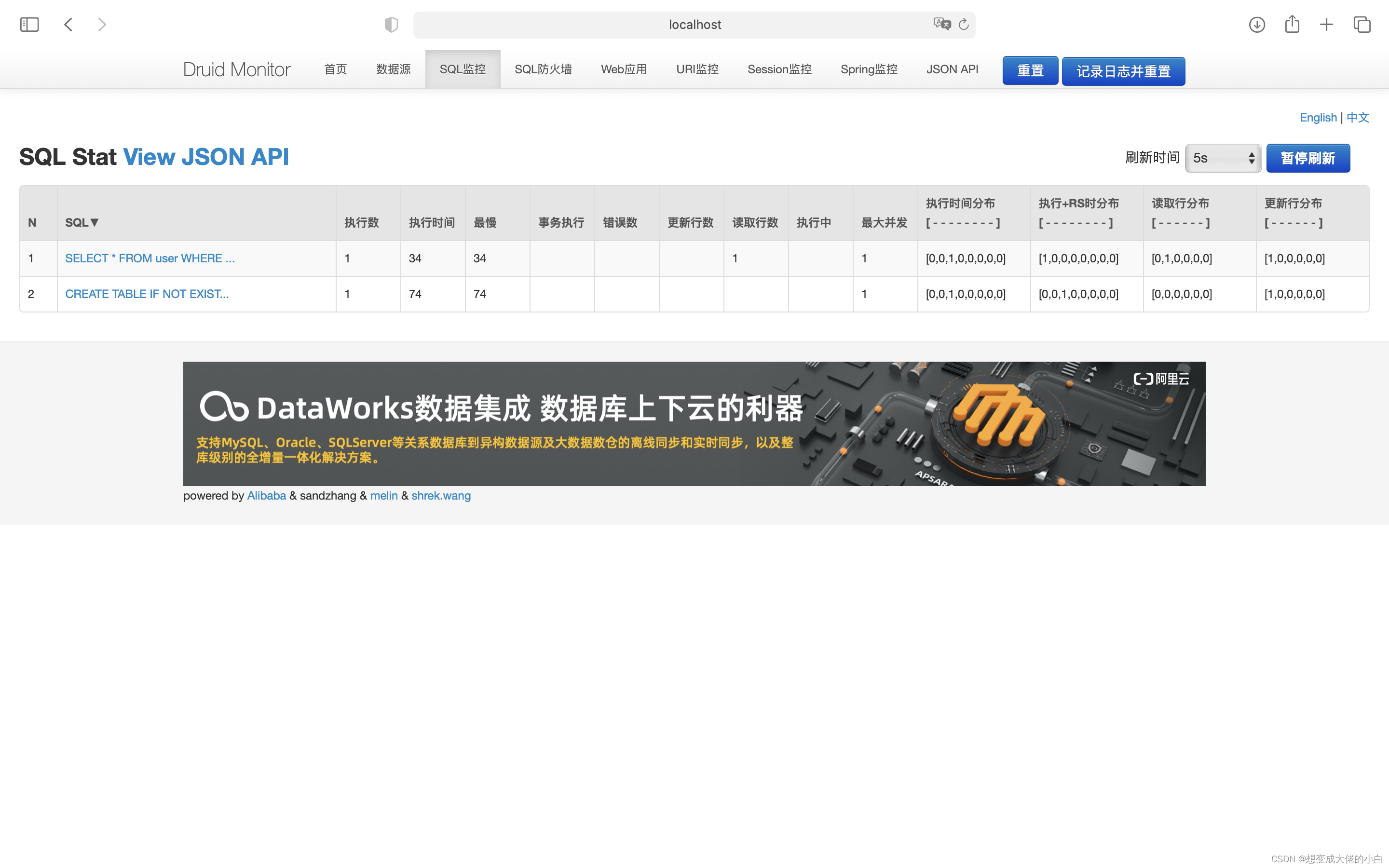The height and width of the screenshot is (868, 1389).
Task: Click the 暂停刷新 button
Action: [1307, 158]
